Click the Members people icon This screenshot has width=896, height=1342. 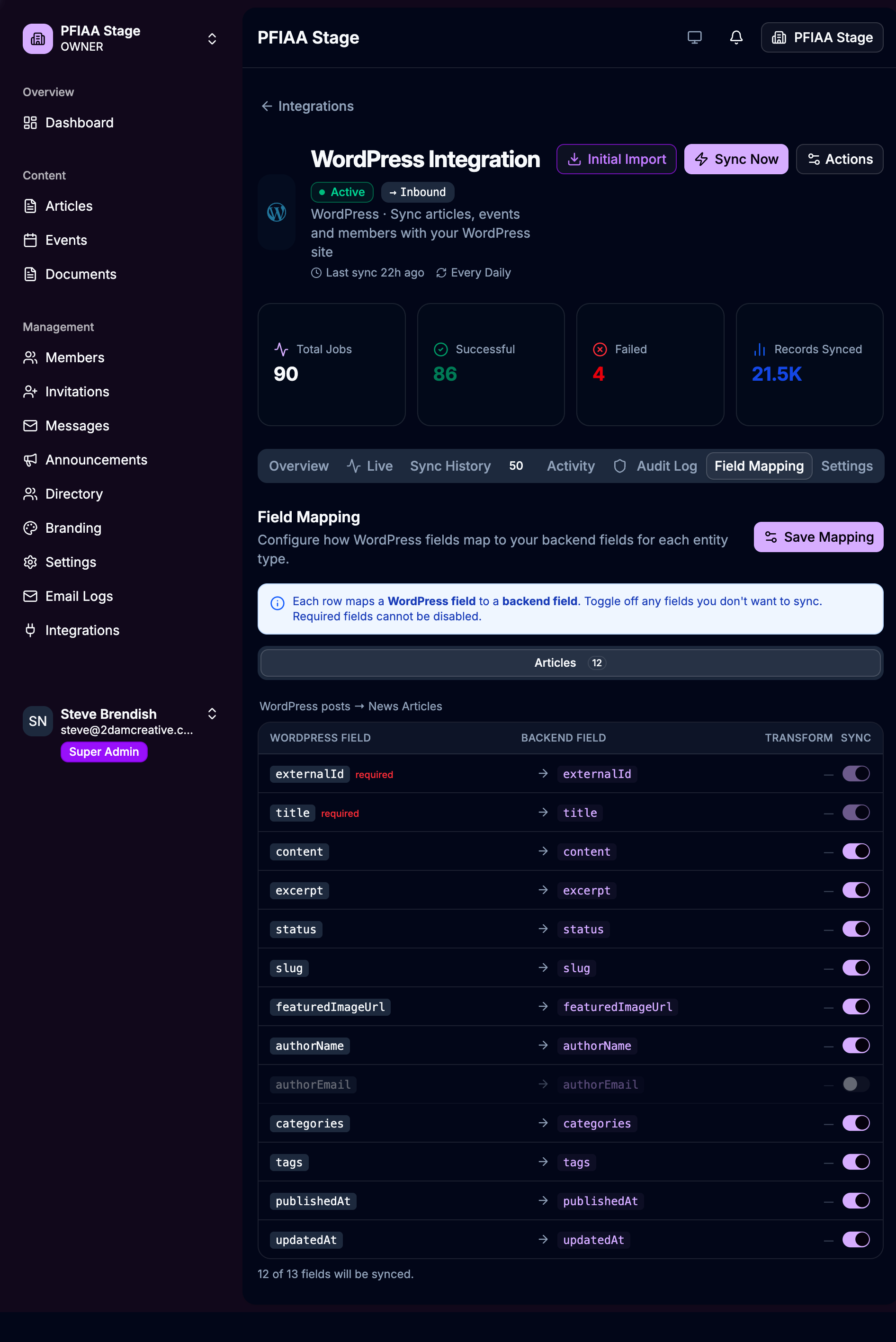[x=30, y=358]
